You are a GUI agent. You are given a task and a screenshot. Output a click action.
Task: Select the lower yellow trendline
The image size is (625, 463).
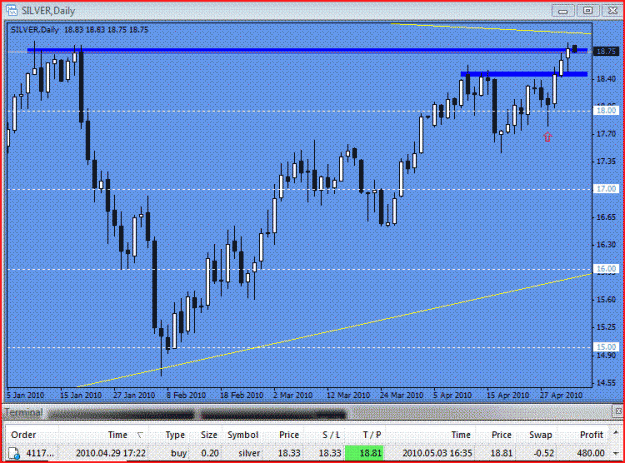pyautogui.click(x=334, y=330)
